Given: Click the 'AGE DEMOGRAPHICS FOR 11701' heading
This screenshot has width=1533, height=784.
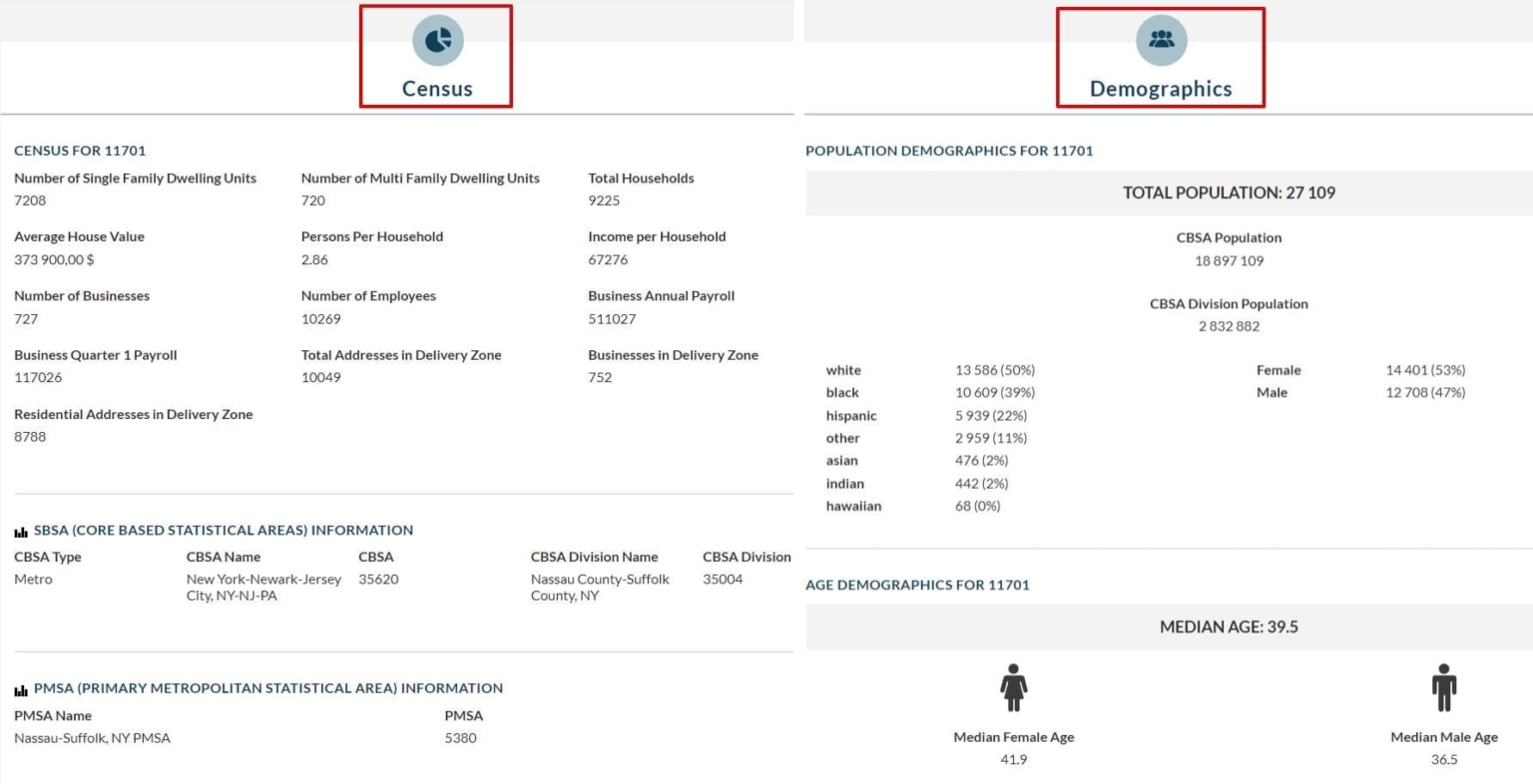Looking at the screenshot, I should pos(917,585).
